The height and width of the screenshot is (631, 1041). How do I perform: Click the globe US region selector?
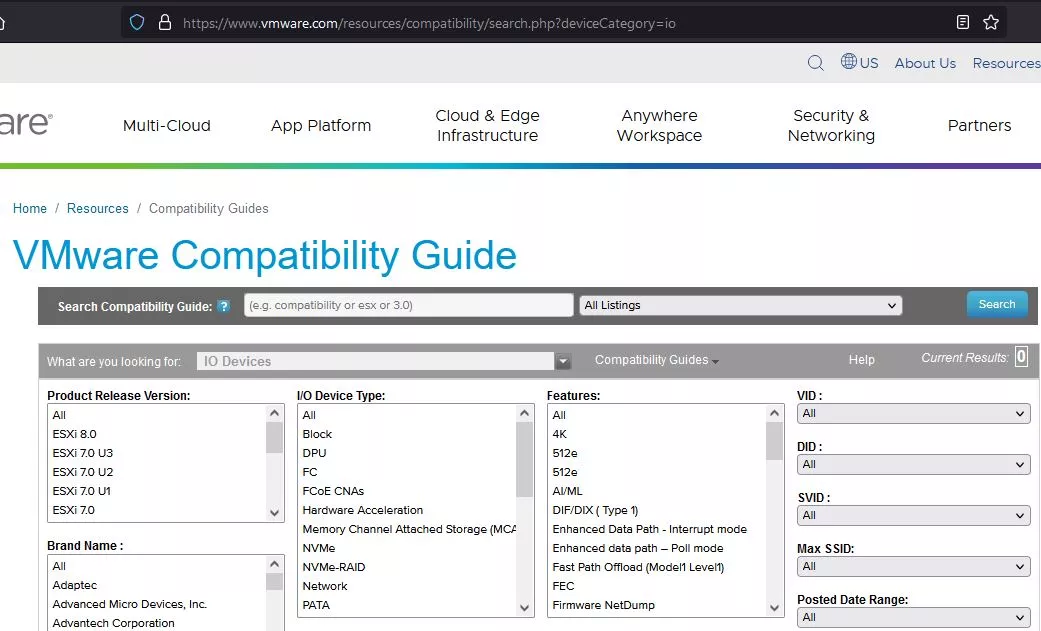click(x=859, y=62)
